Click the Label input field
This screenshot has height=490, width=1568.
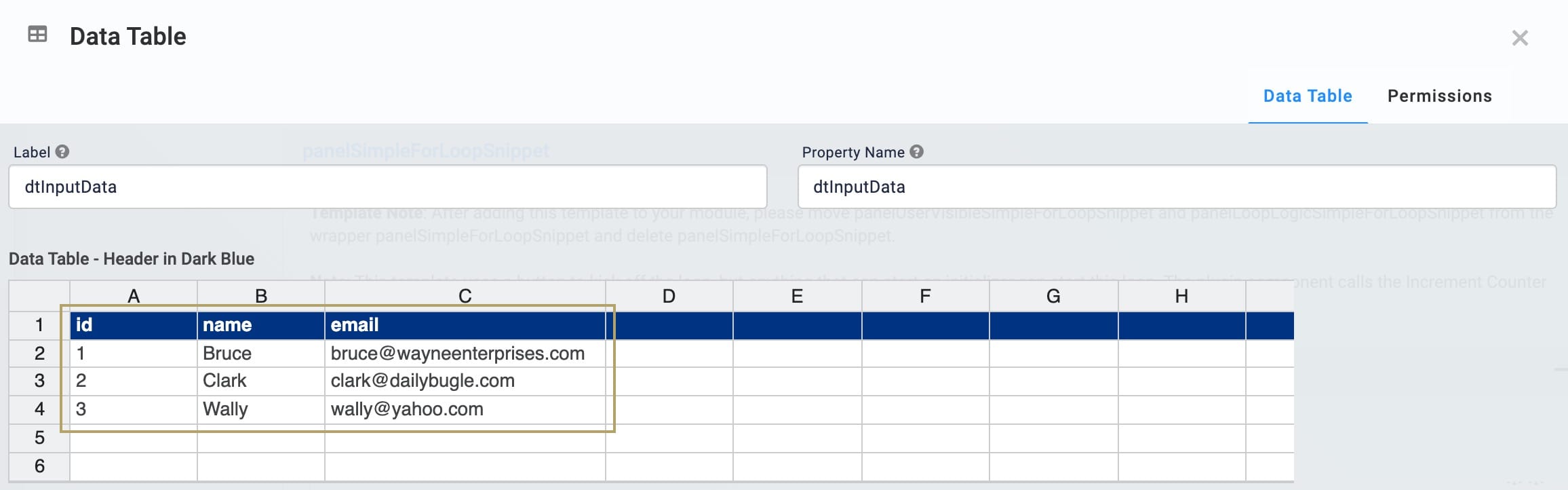(388, 187)
